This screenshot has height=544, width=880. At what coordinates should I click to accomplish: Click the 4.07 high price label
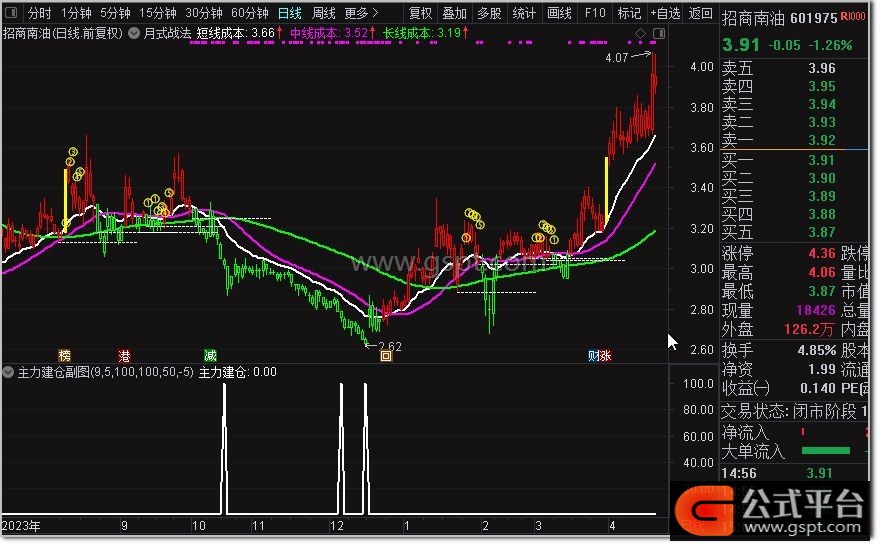617,58
